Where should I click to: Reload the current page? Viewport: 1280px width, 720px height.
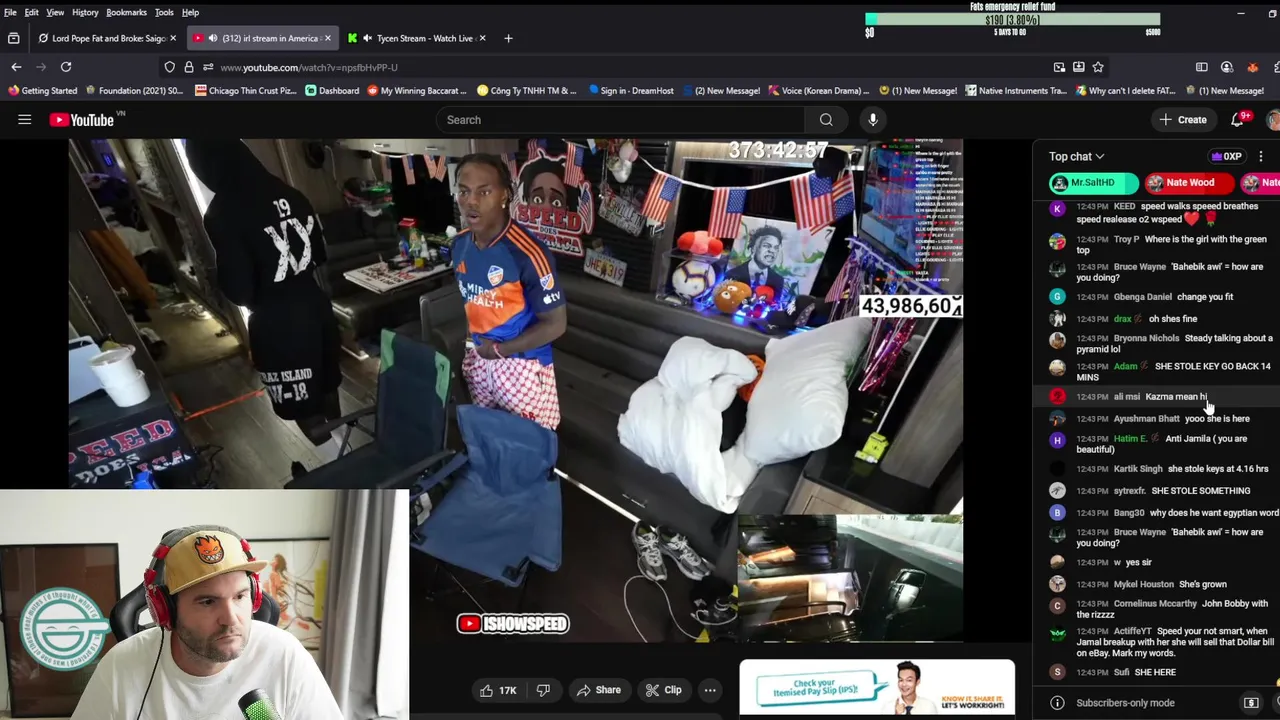(x=66, y=67)
